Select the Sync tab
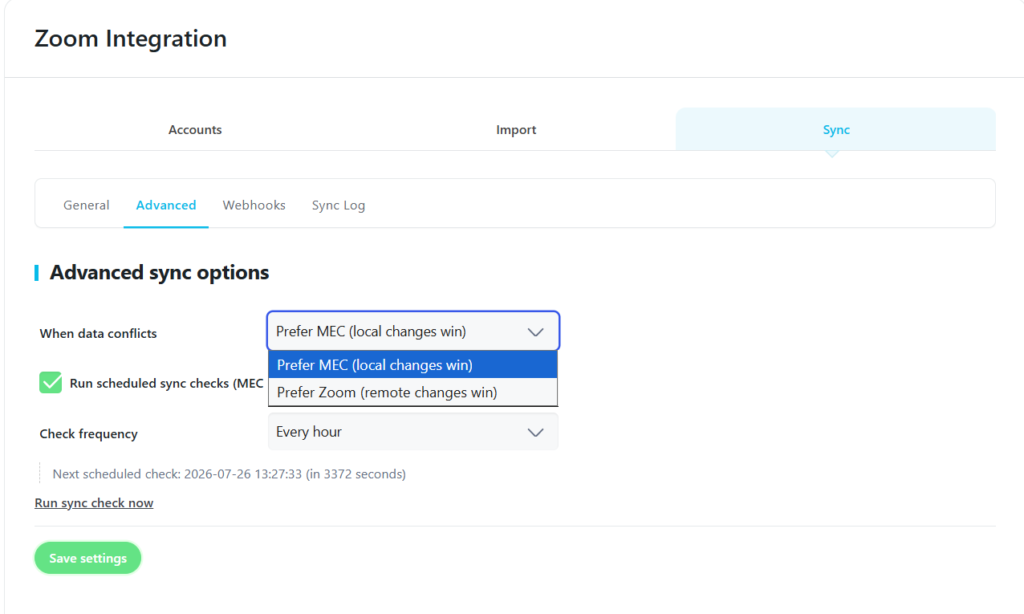The height and width of the screenshot is (614, 1024). [x=836, y=129]
